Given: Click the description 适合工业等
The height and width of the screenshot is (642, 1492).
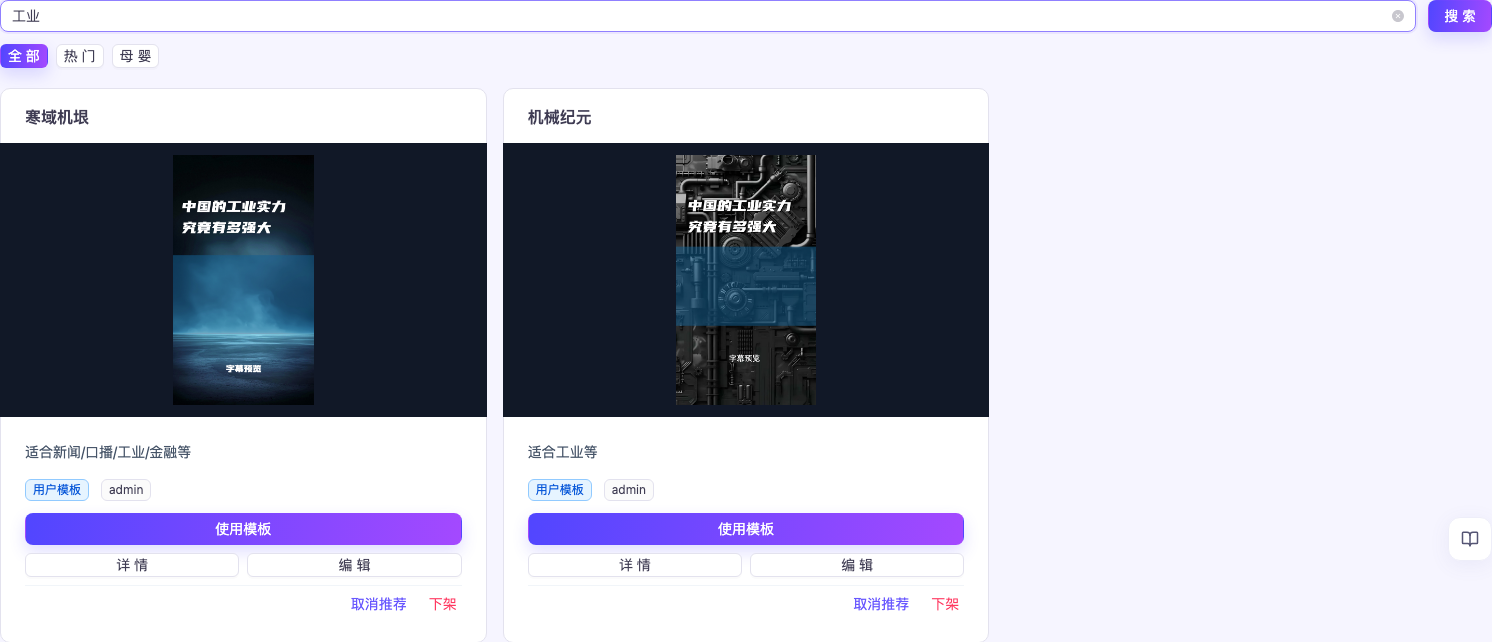Looking at the screenshot, I should click(x=562, y=452).
